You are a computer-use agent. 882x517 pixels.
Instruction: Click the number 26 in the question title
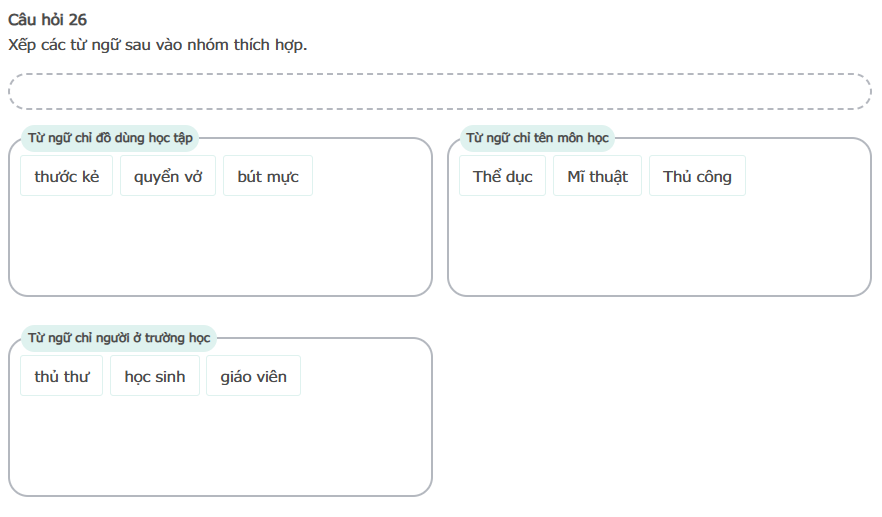point(77,20)
